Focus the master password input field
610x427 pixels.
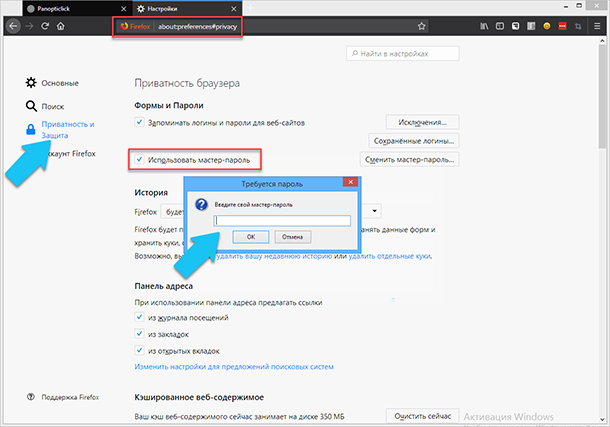(282, 221)
